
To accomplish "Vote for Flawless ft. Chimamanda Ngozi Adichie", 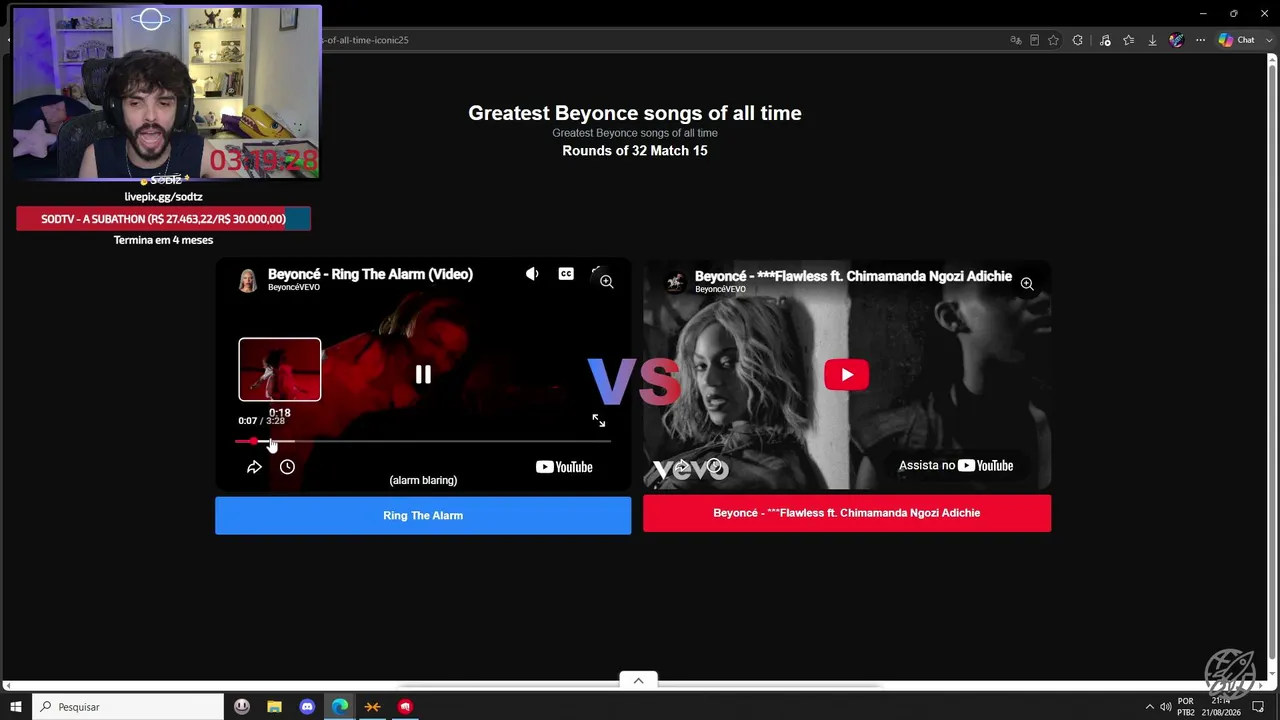I will [x=847, y=513].
